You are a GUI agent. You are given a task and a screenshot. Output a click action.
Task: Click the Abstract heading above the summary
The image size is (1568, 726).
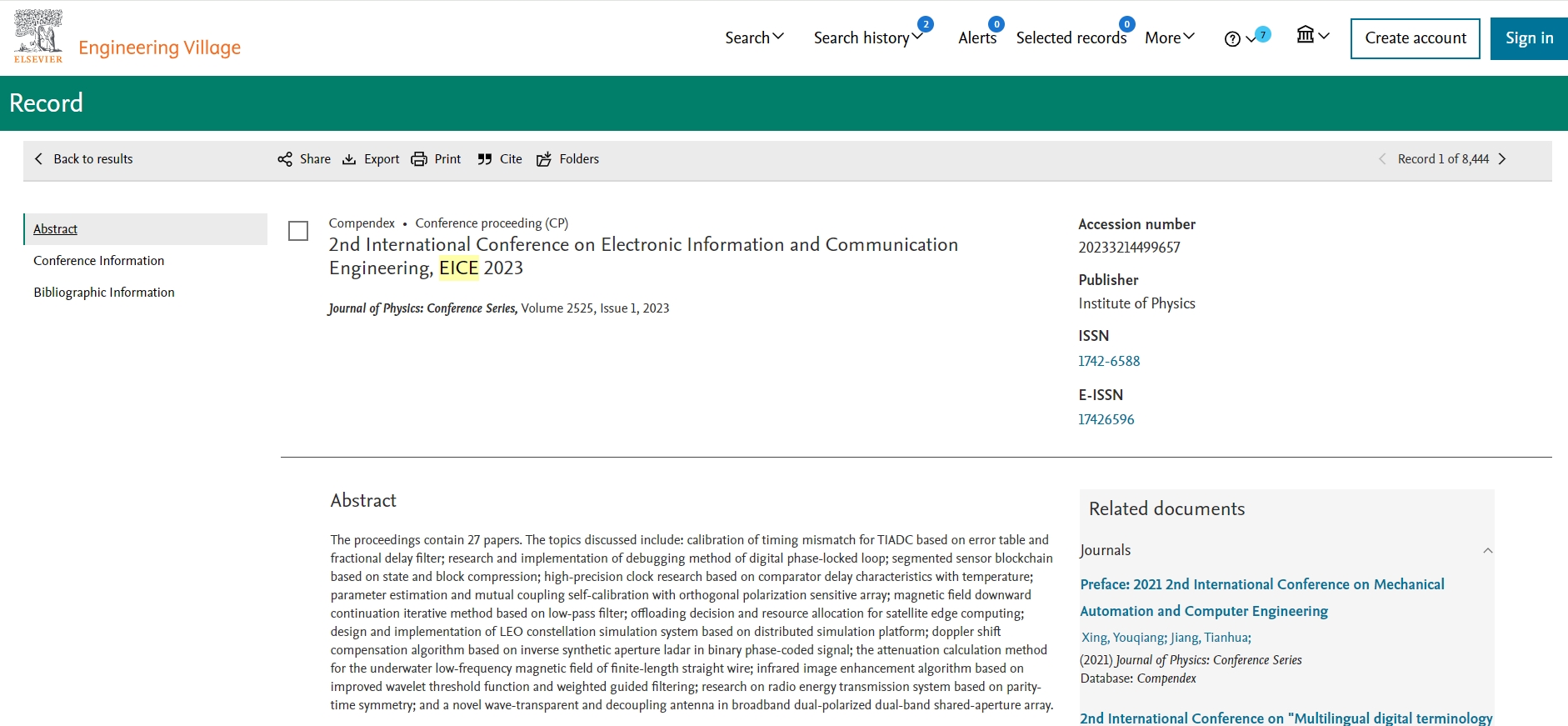point(363,500)
